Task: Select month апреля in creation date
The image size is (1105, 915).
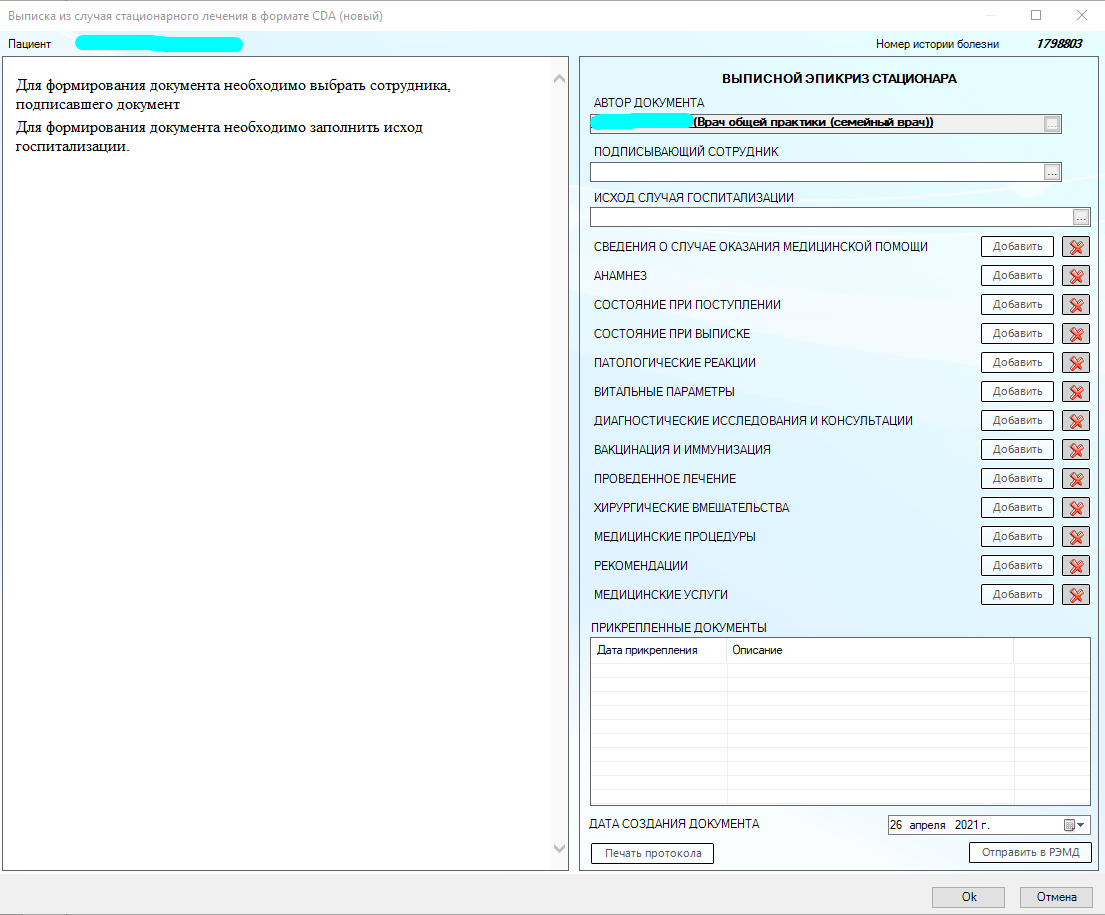Action: click(x=927, y=825)
